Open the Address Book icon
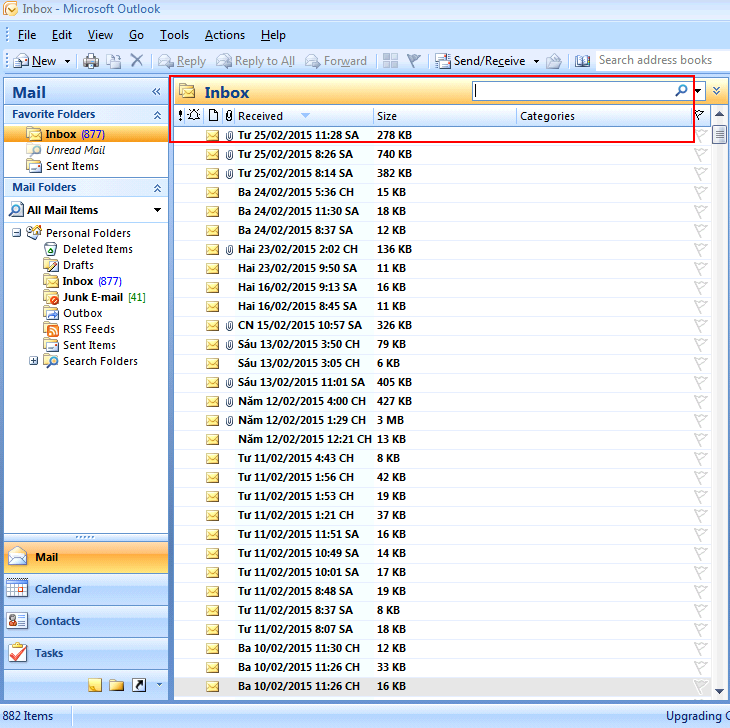The width and height of the screenshot is (730, 728). click(x=582, y=61)
